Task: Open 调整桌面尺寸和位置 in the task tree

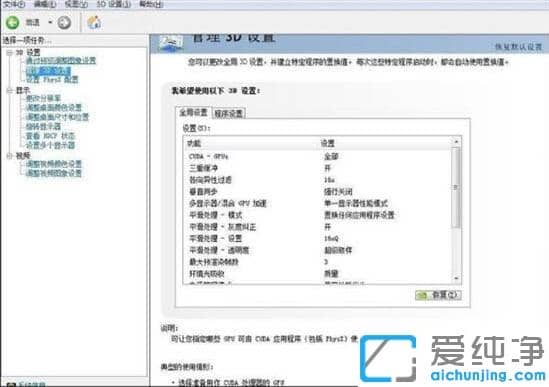Action: (x=57, y=117)
